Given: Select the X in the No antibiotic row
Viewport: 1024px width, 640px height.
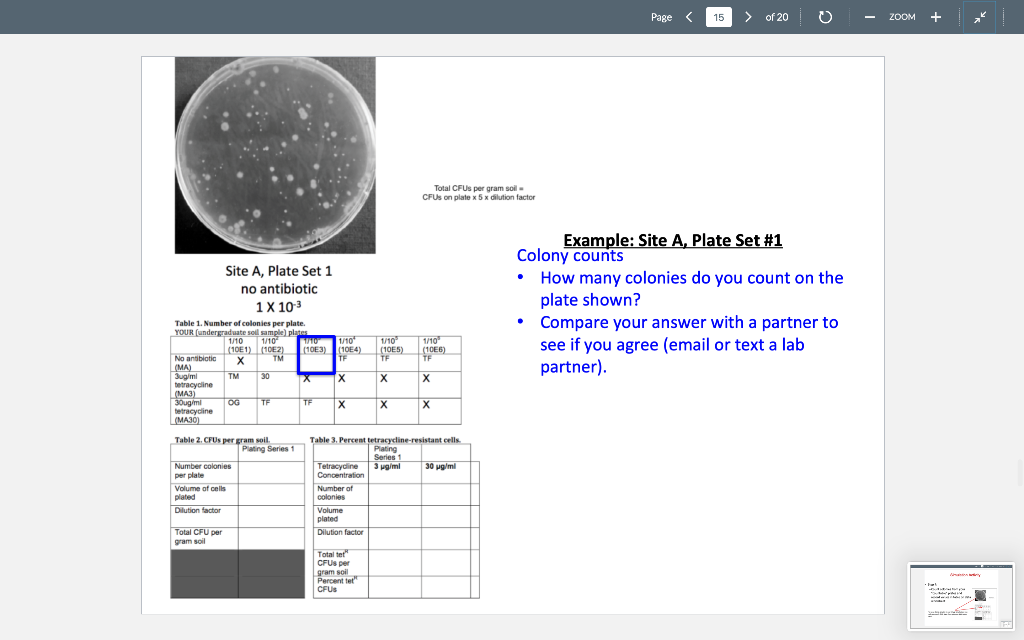Looking at the screenshot, I should (237, 358).
